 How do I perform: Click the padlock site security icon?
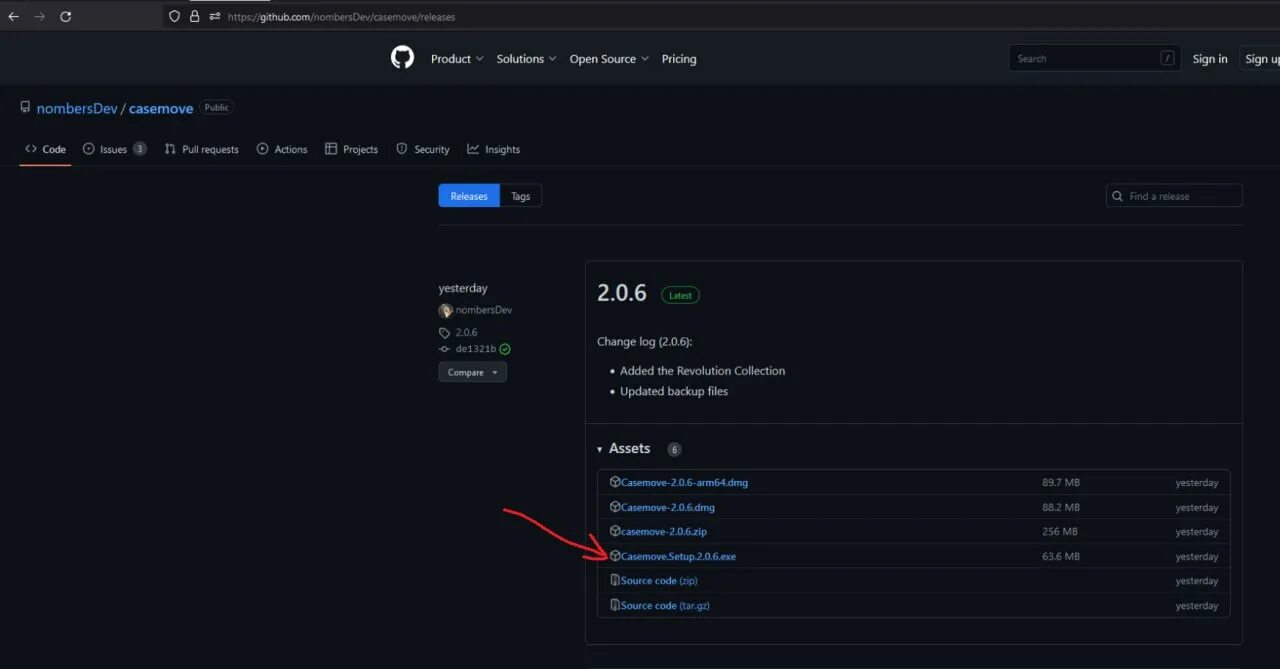[x=195, y=17]
